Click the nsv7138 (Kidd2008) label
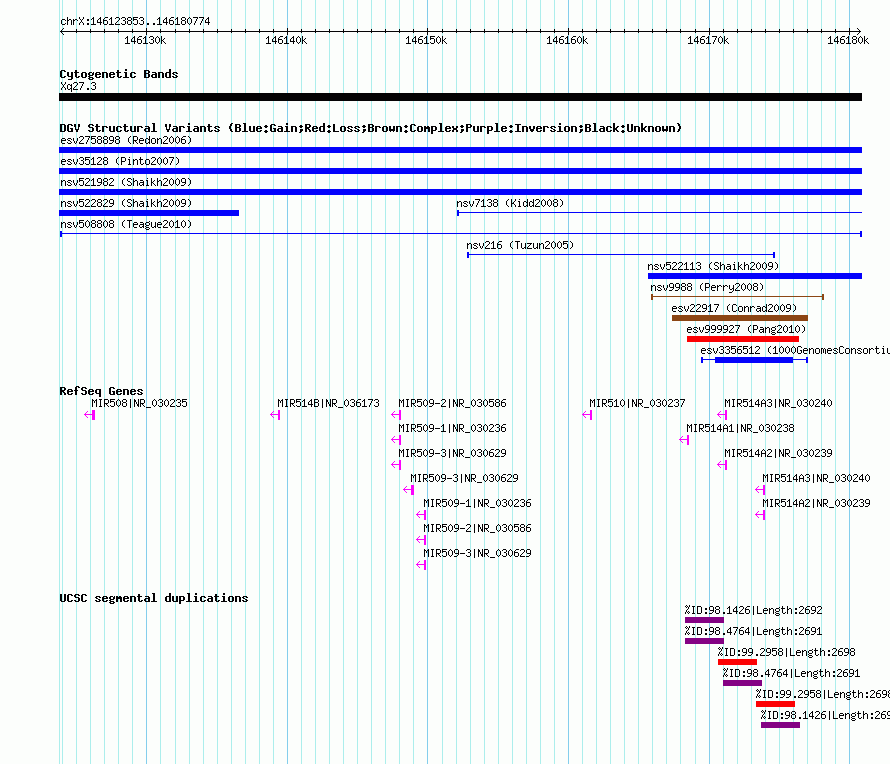This screenshot has width=890, height=764. (x=510, y=203)
